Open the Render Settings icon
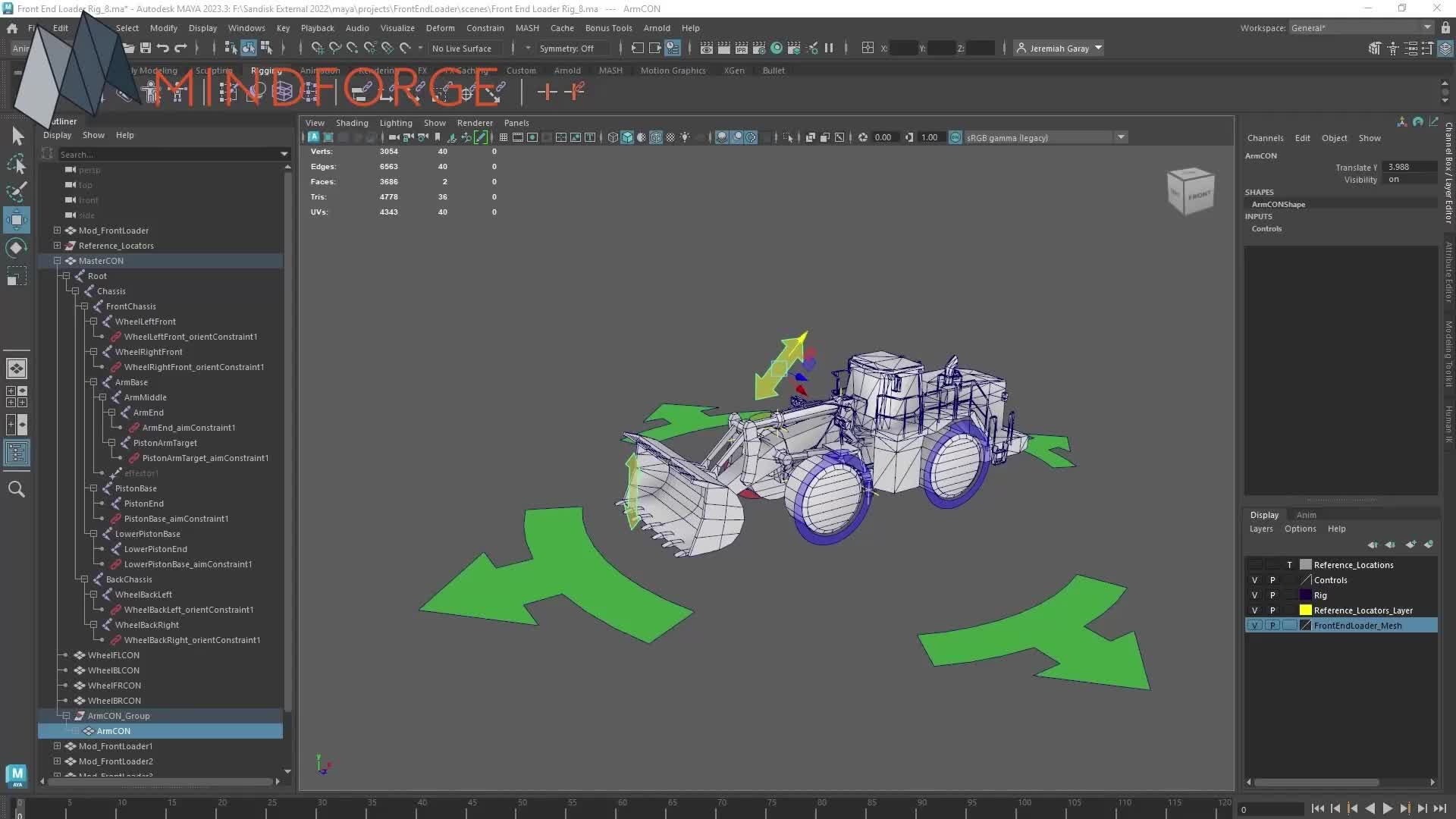Image resolution: width=1456 pixels, height=819 pixels. coord(759,48)
